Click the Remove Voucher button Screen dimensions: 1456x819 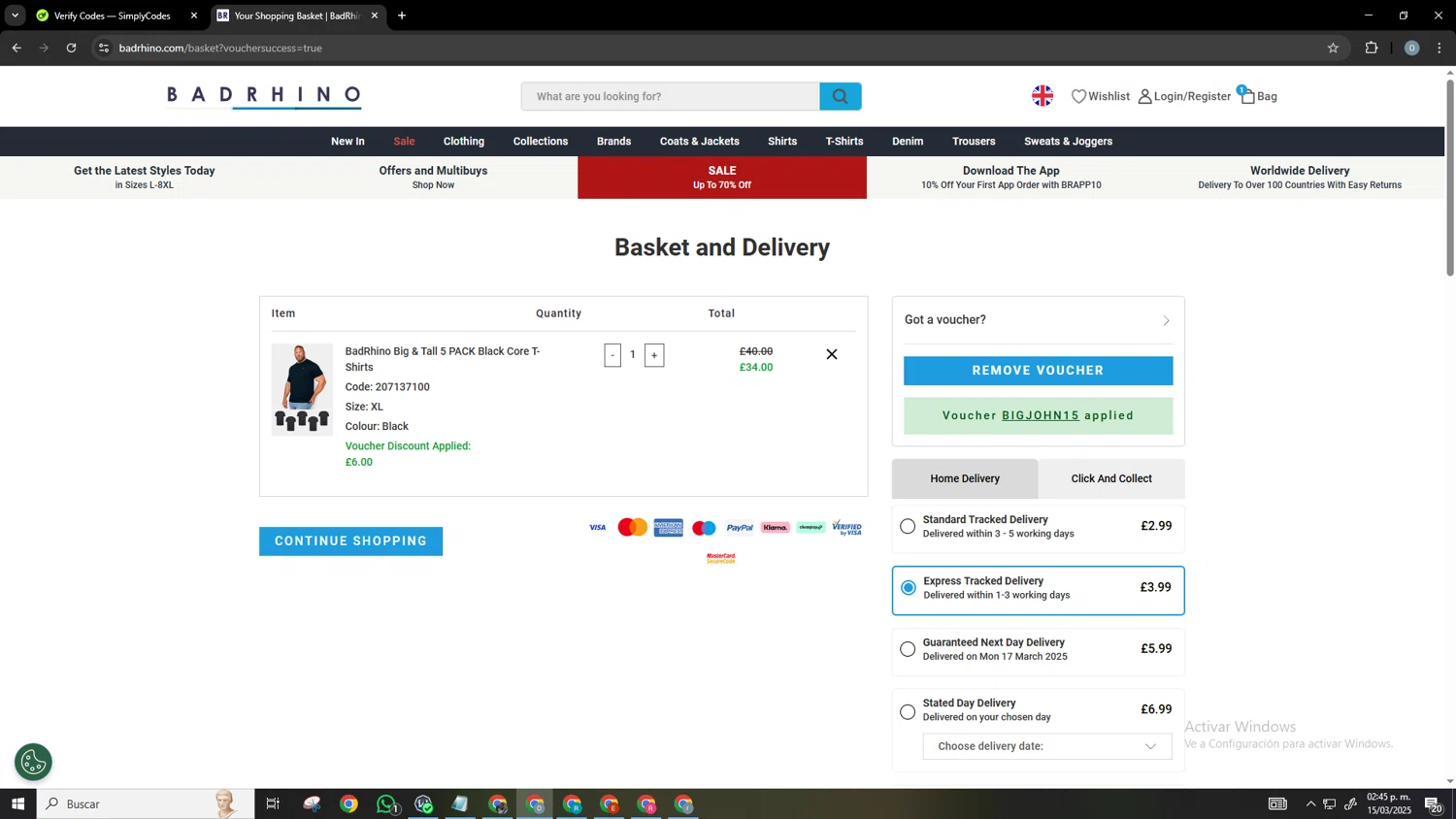tap(1038, 371)
